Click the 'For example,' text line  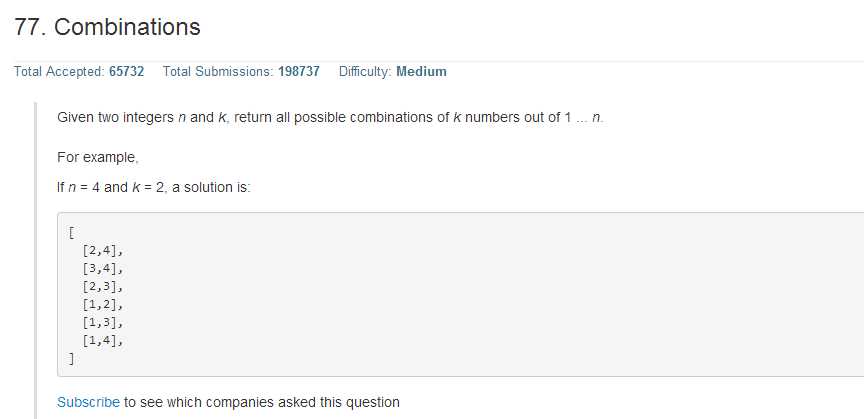[98, 158]
